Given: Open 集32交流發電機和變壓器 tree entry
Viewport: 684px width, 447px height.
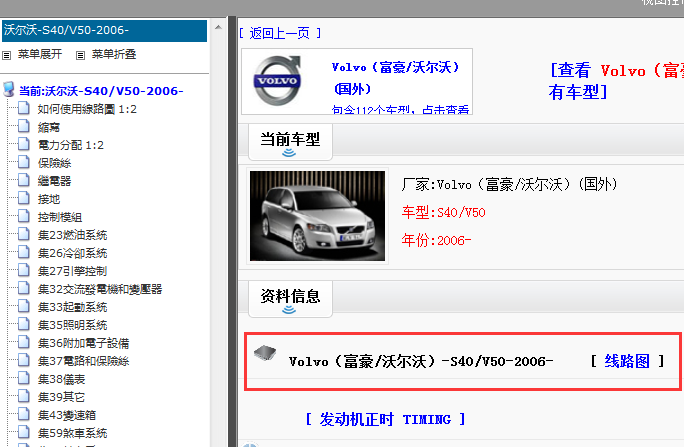Looking at the screenshot, I should click(x=100, y=289).
